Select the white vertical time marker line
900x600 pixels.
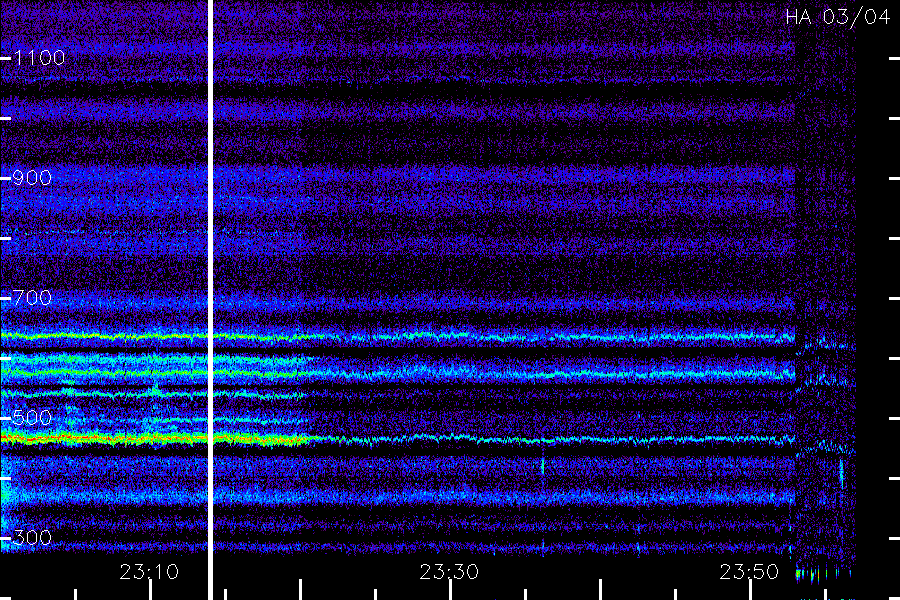tap(210, 300)
